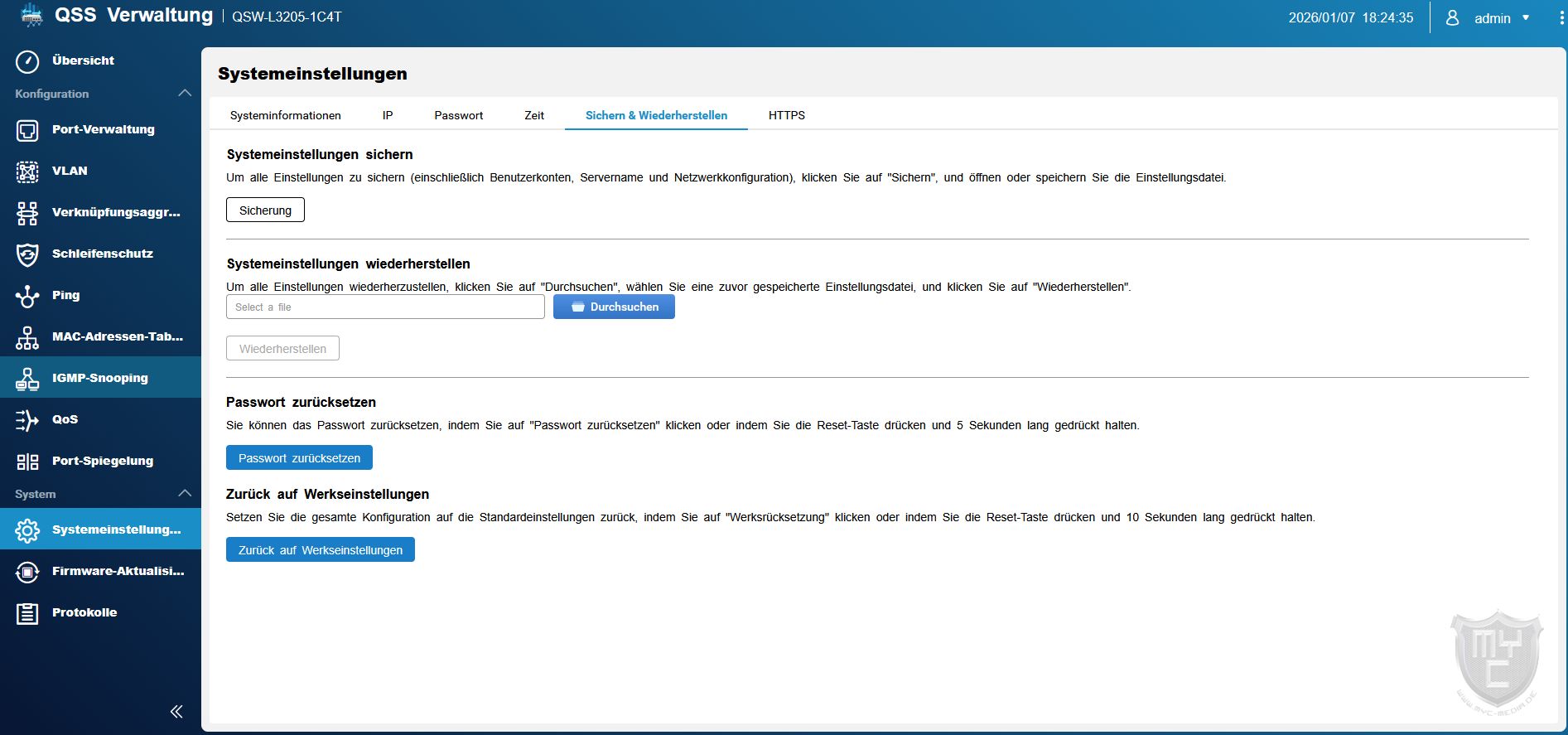Click the QoS sidebar icon
This screenshot has height=735, width=1568.
pos(27,420)
